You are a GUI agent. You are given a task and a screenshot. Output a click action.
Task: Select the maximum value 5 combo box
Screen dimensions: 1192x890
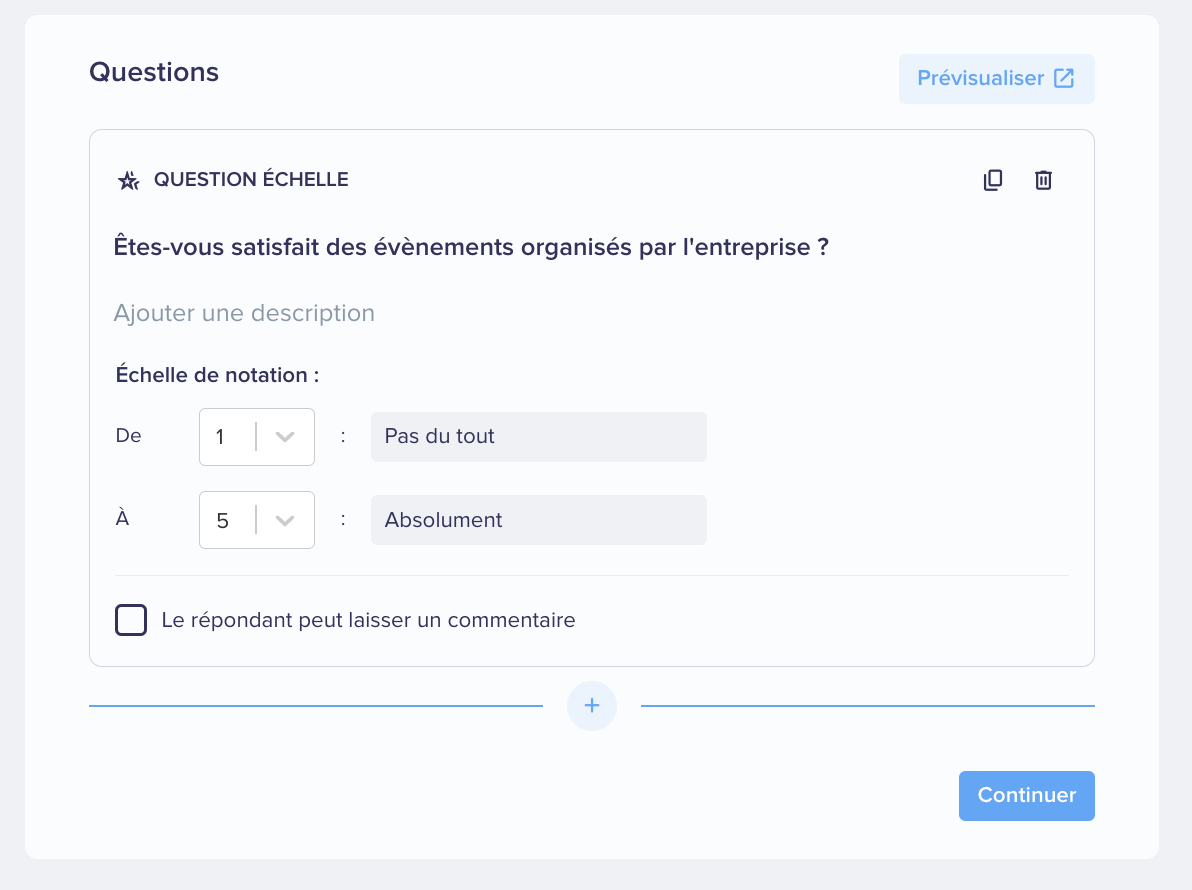tap(257, 520)
